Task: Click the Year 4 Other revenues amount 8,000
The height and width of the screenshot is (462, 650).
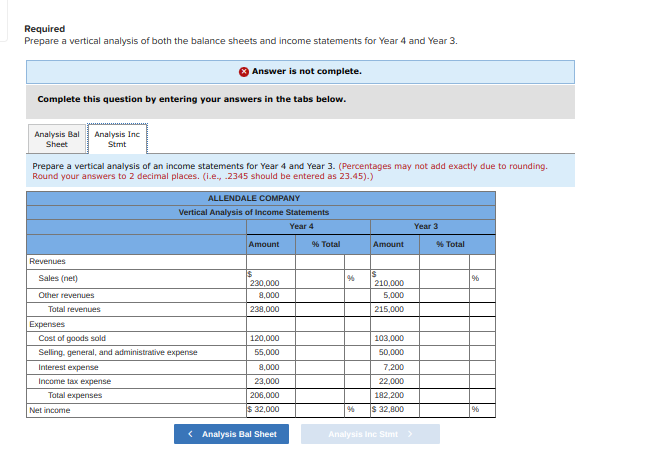Action: [271, 295]
